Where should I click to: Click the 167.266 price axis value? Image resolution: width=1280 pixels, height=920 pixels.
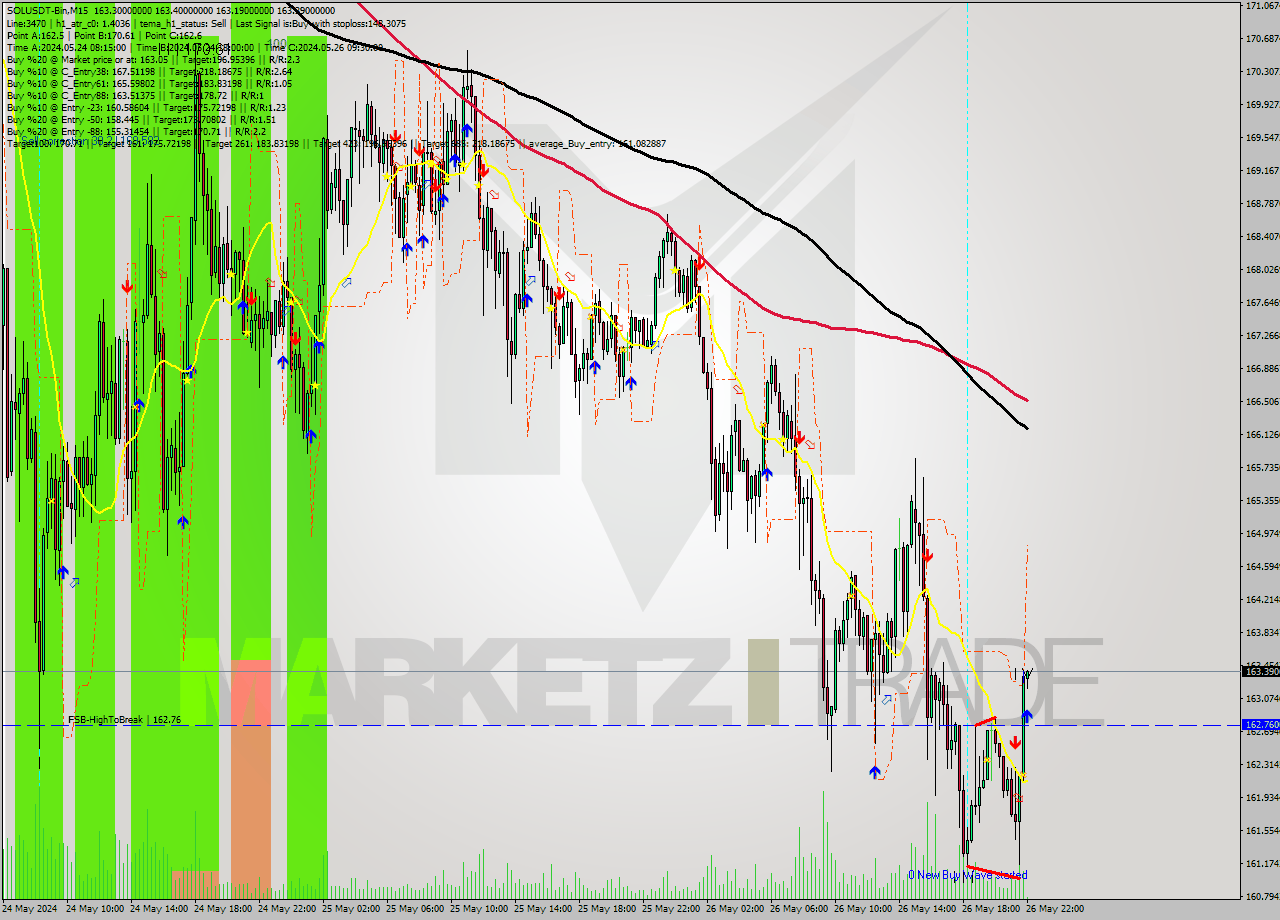tap(1263, 336)
